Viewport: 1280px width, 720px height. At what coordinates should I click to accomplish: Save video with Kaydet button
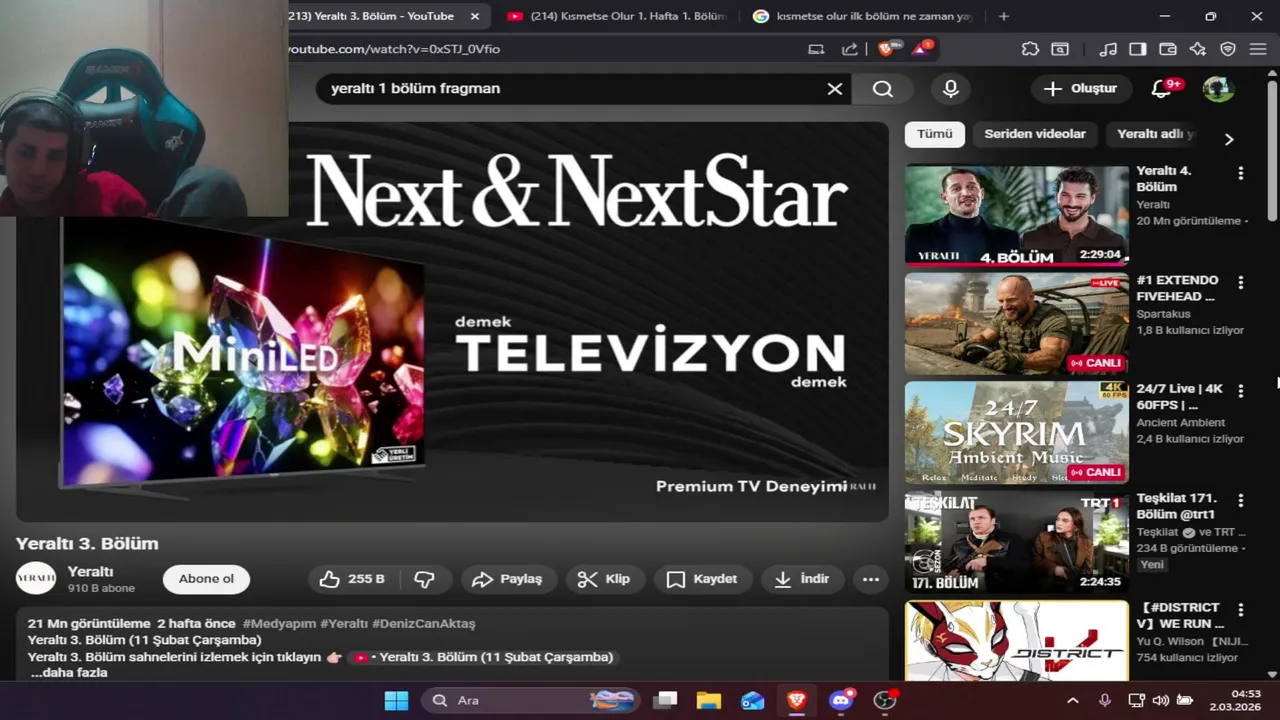[x=702, y=579]
